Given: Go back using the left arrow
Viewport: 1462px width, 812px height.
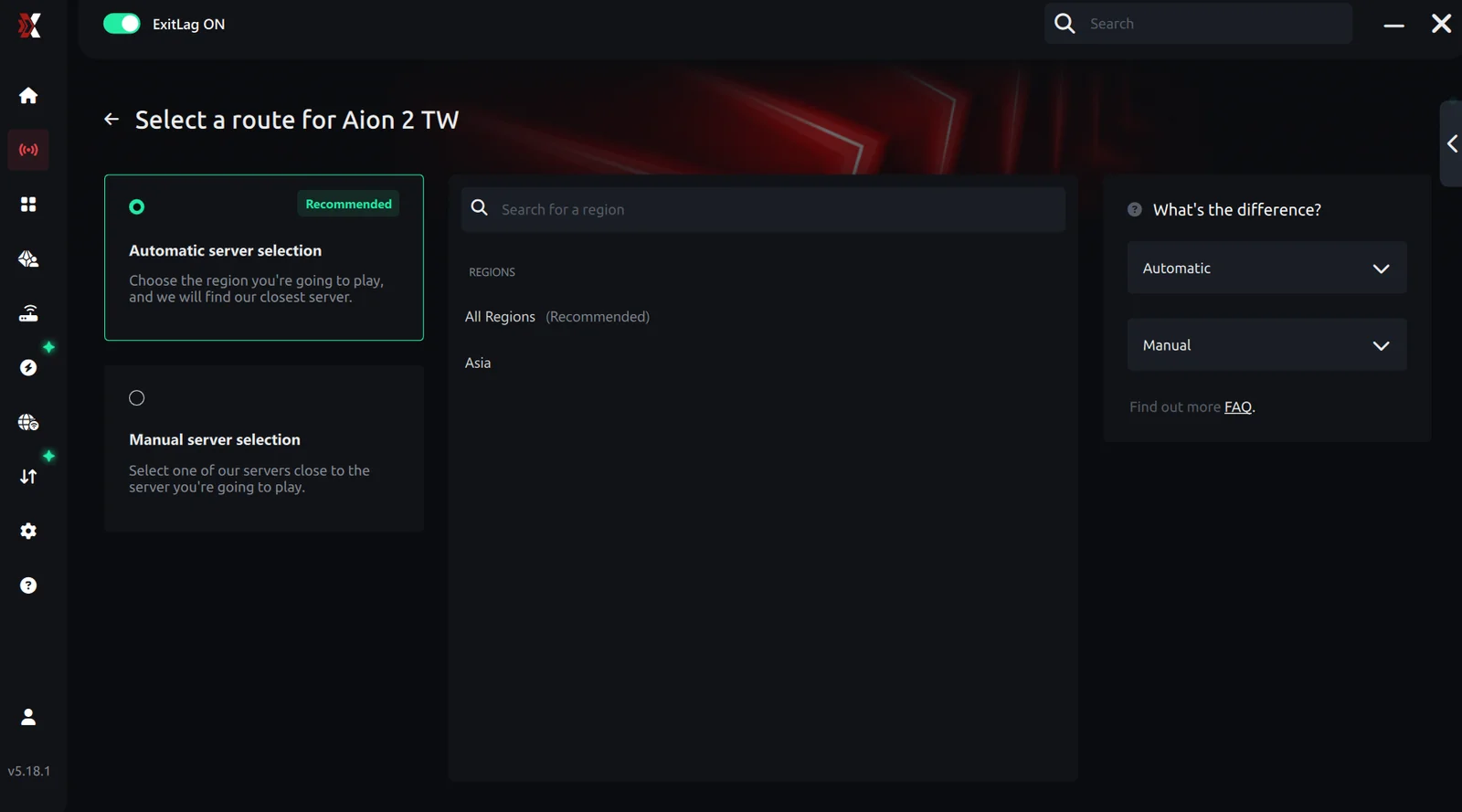Looking at the screenshot, I should coord(111,120).
